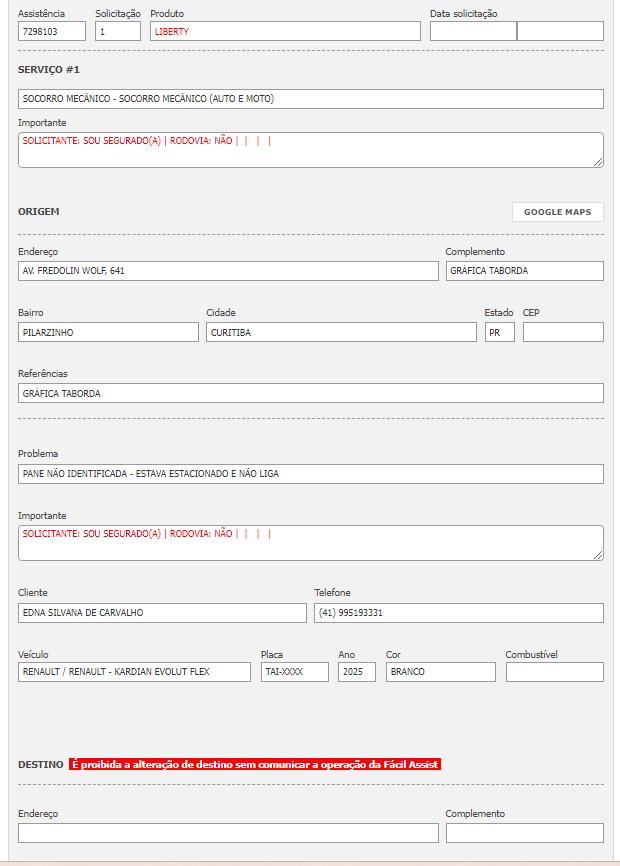Select the Estado field showing PR

pos(499,332)
